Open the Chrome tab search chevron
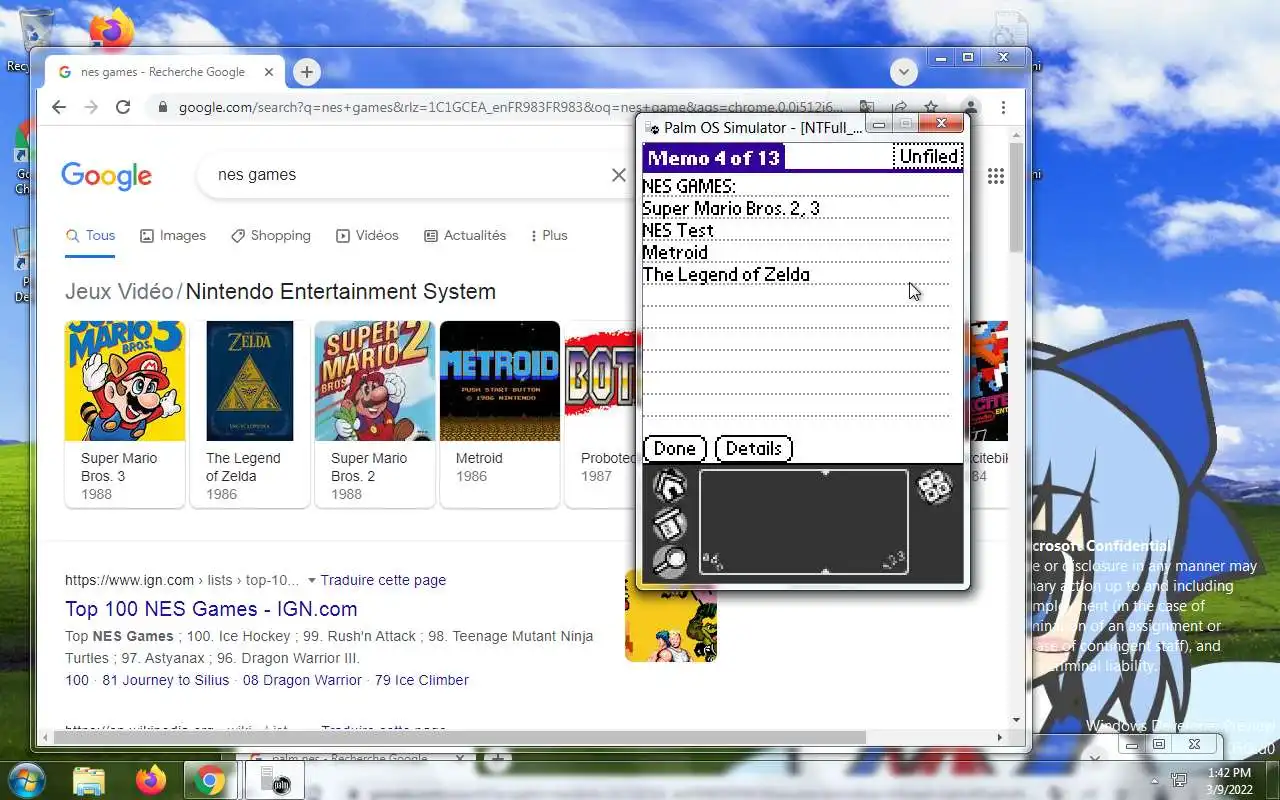The width and height of the screenshot is (1280, 800). (x=904, y=72)
